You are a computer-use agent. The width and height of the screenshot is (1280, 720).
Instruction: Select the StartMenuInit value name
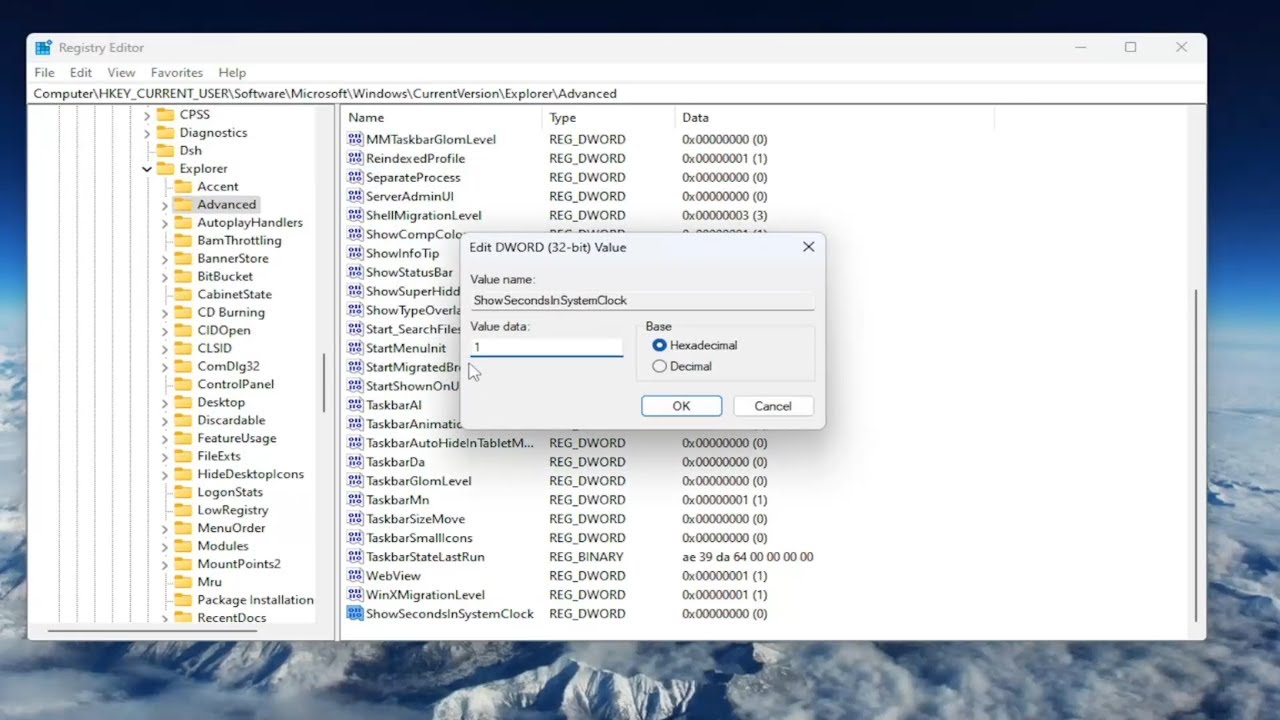coord(406,348)
